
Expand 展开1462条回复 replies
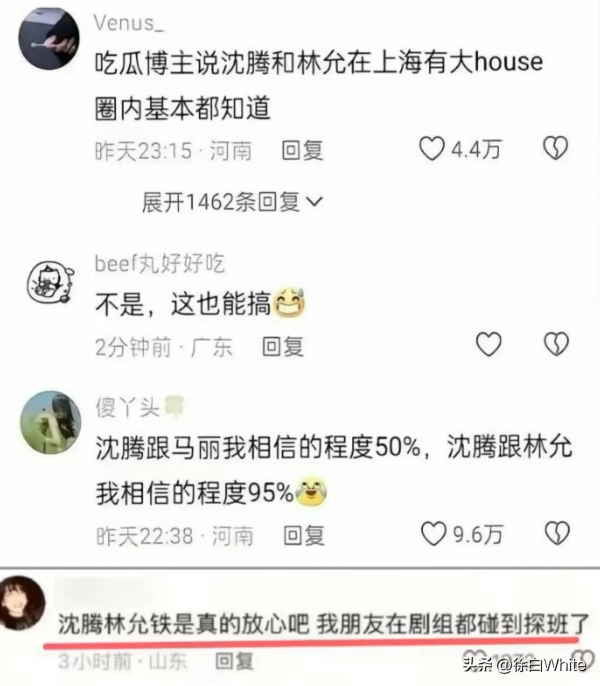(x=232, y=202)
